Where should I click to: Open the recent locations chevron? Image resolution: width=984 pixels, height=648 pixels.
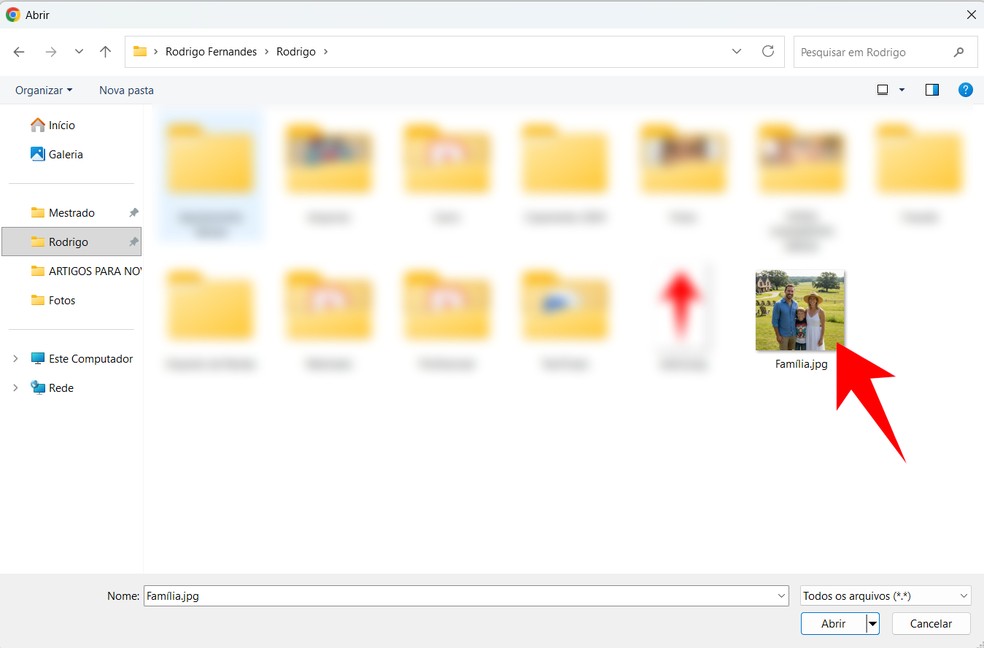[x=78, y=52]
